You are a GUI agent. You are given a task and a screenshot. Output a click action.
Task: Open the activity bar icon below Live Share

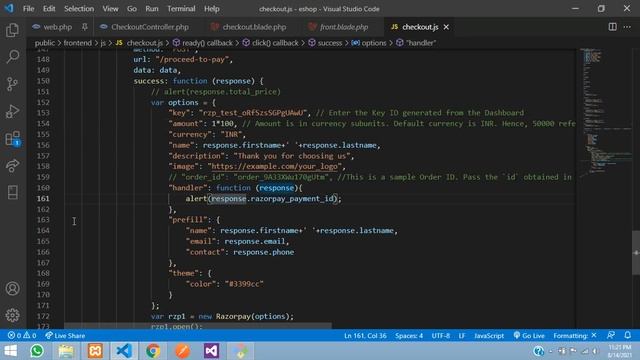[12, 192]
